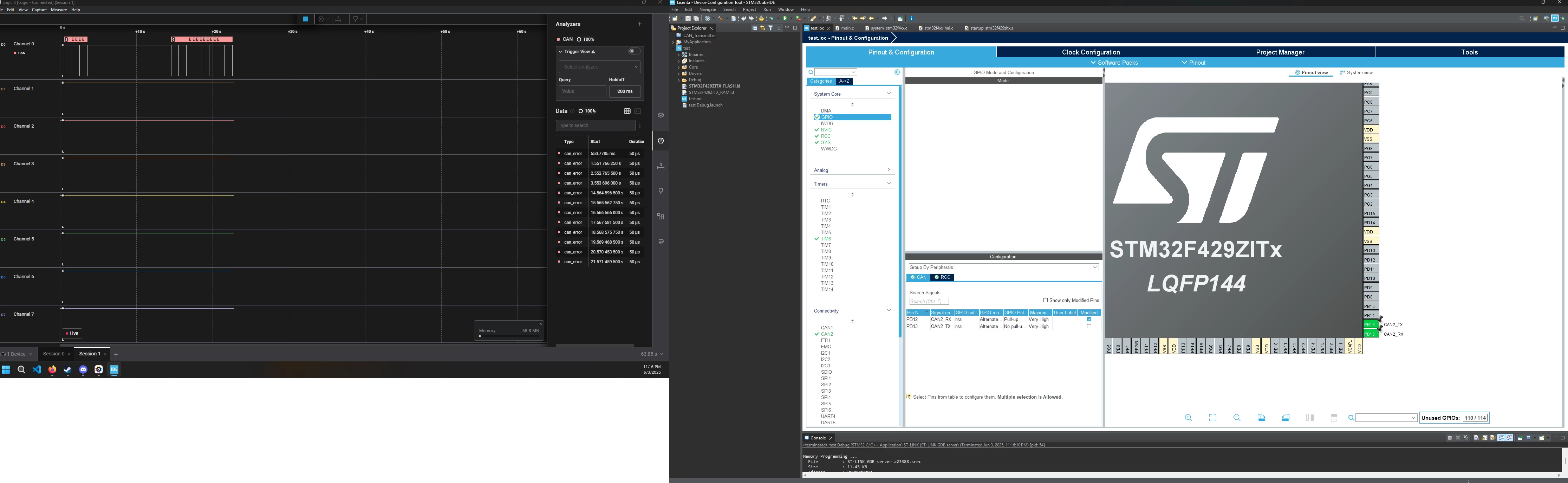Open the Windows Start menu

6,370
